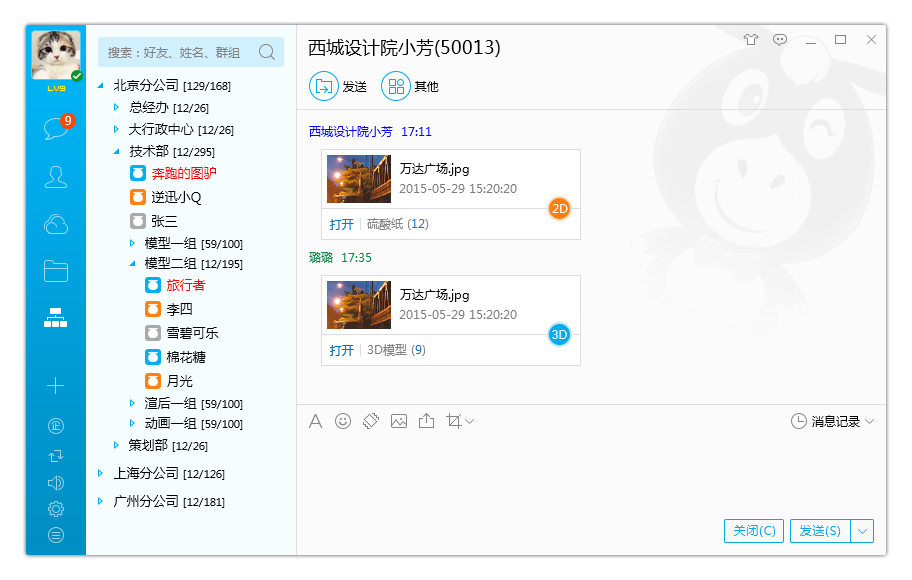The image size is (912, 580).
Task: Expand the 总经办 group
Action: click(116, 107)
